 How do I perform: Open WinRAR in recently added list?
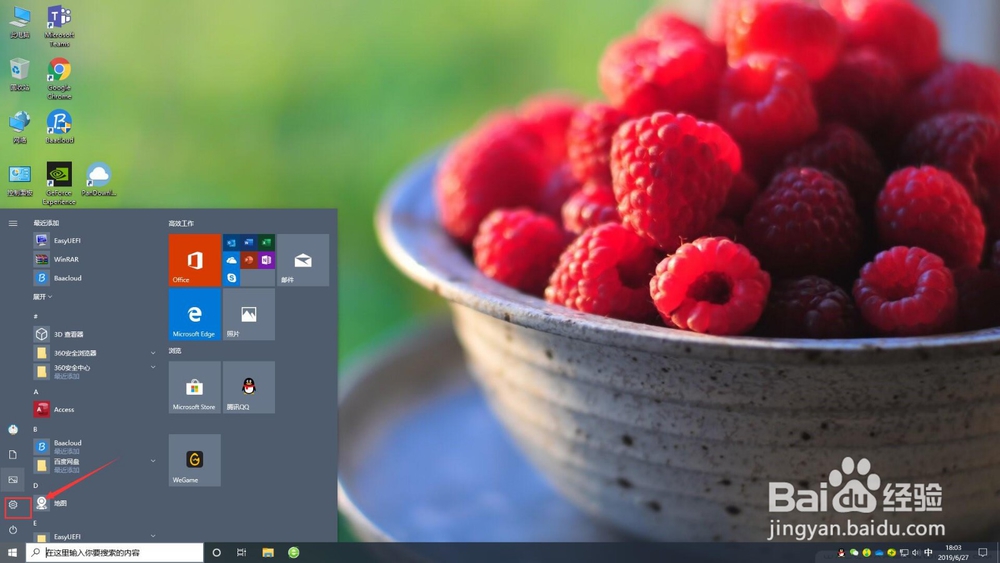[x=94, y=259]
